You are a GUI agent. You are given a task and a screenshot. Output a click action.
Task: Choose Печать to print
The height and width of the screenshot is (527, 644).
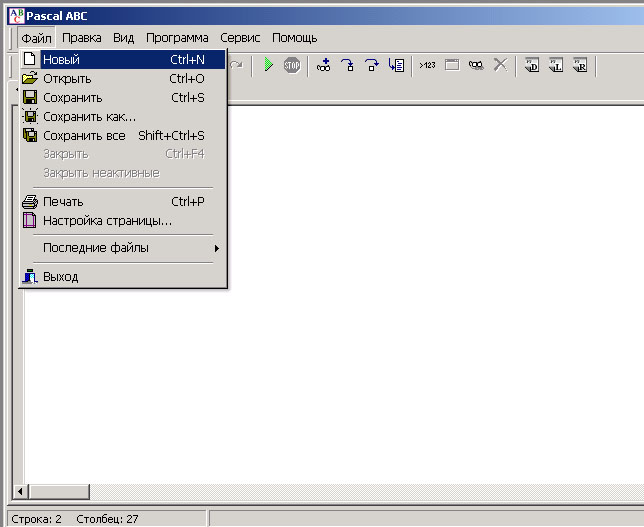123,202
